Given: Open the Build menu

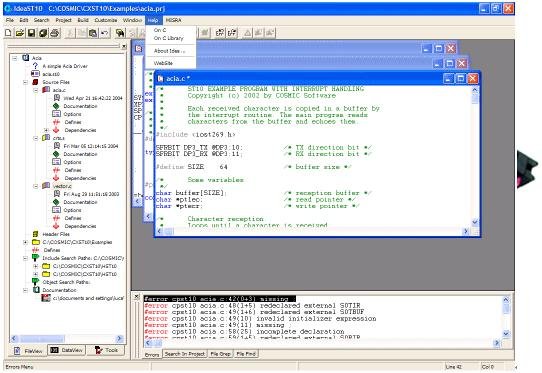Looking at the screenshot, I should point(83,20).
